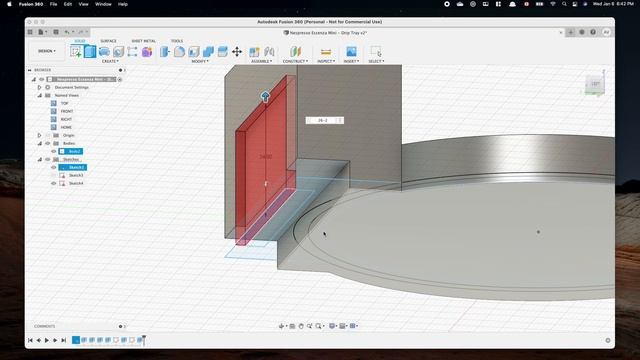This screenshot has width=640, height=360.
Task: Open the Create dropdown menu
Action: coord(110,61)
